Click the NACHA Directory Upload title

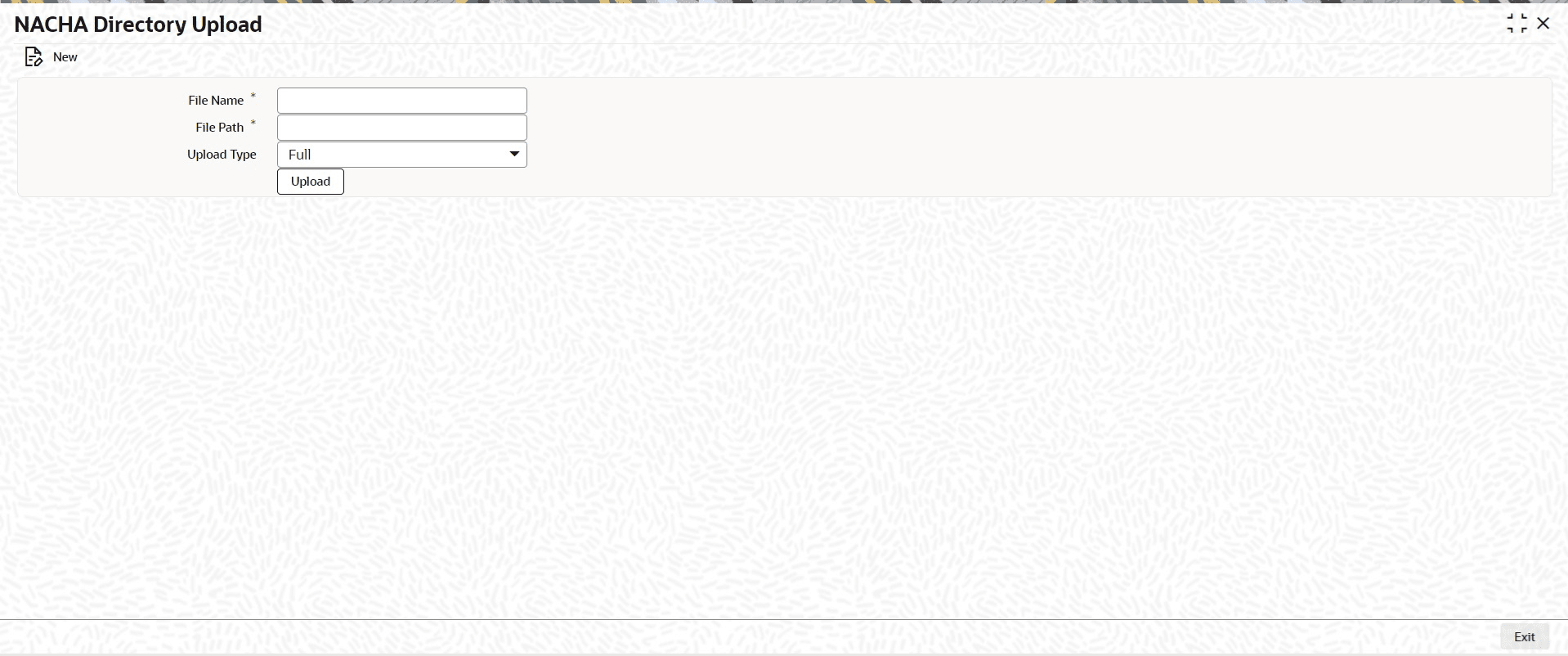coord(138,25)
